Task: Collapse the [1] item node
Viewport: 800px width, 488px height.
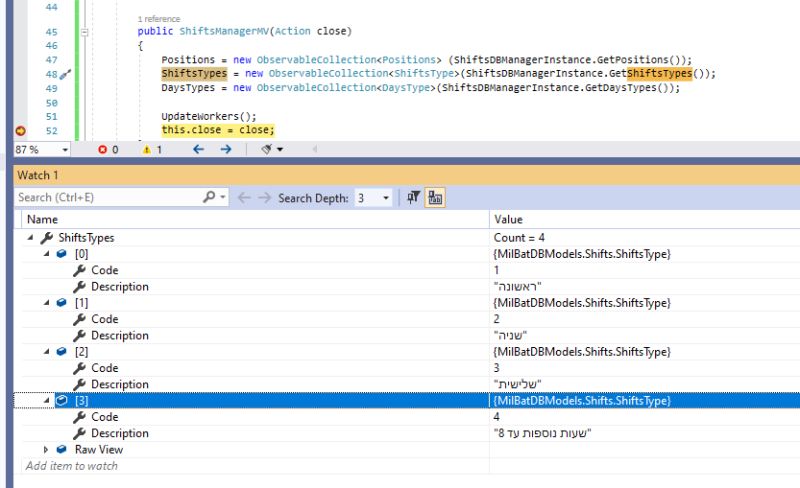Action: coord(46,303)
